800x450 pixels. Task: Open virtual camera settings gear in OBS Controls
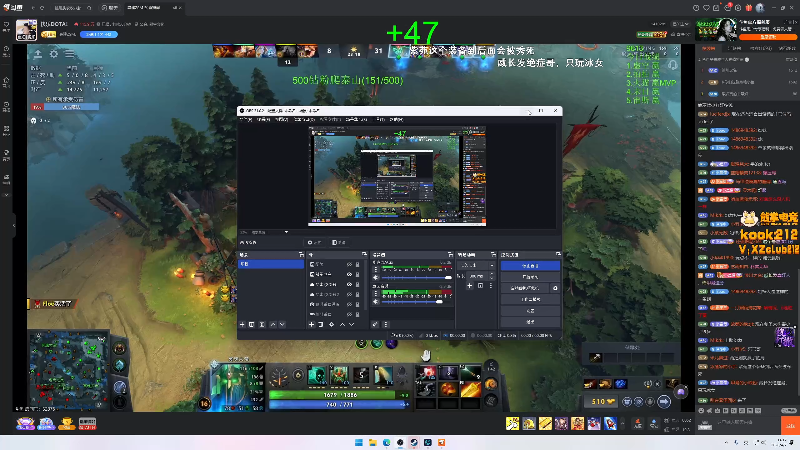point(555,288)
